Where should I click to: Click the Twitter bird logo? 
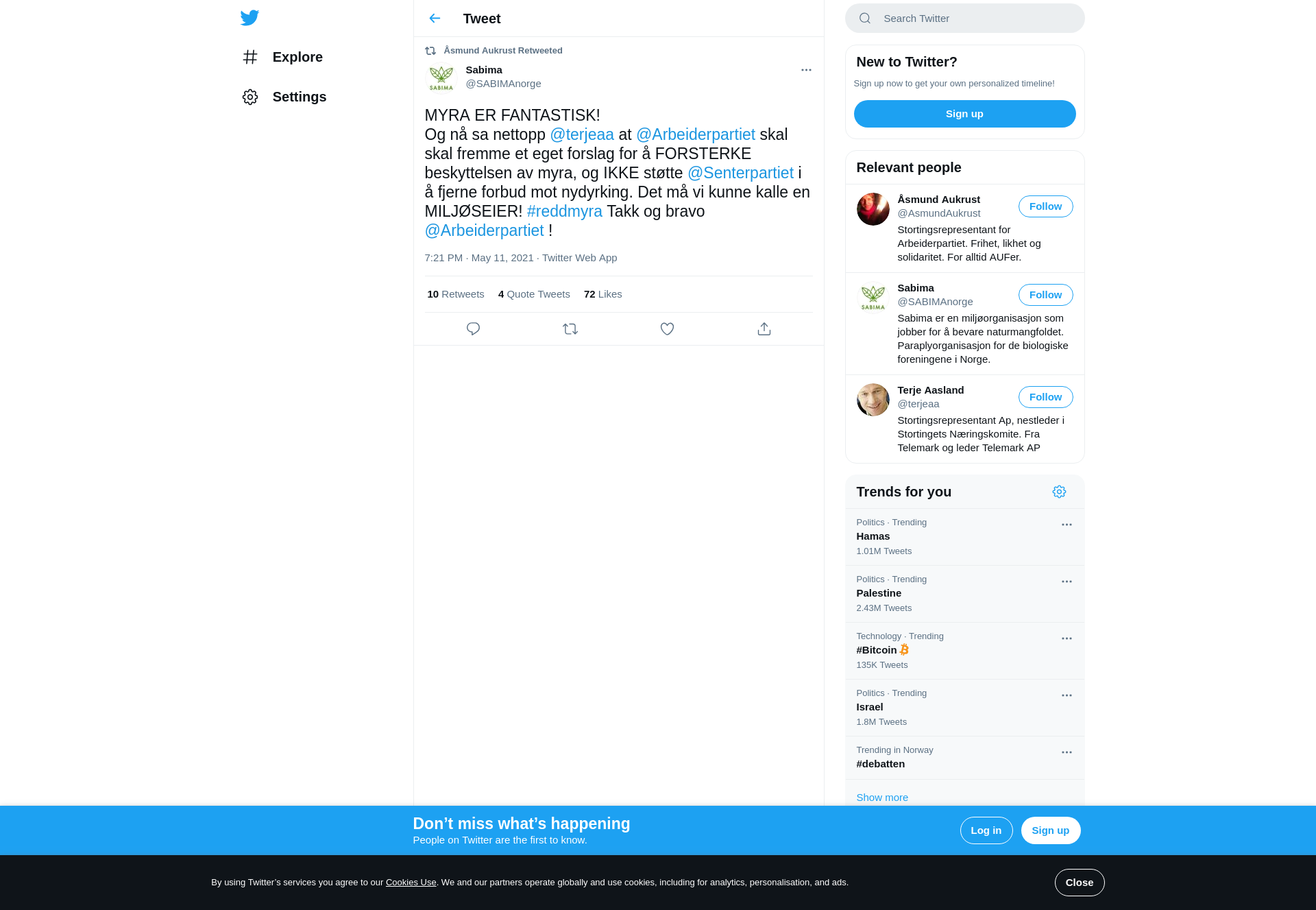[x=249, y=18]
